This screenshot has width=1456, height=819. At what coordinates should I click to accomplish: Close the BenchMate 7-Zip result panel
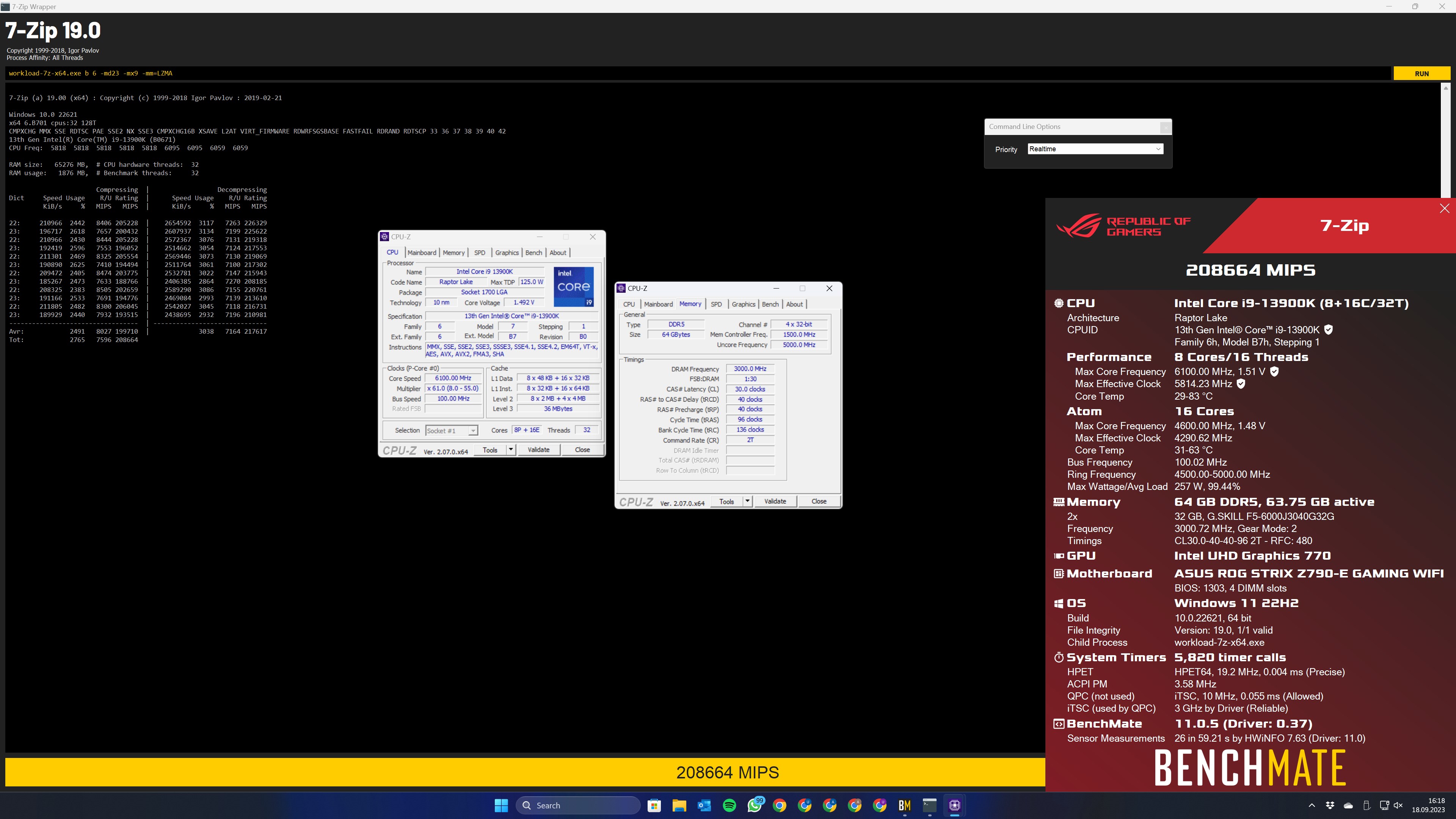tap(1444, 209)
